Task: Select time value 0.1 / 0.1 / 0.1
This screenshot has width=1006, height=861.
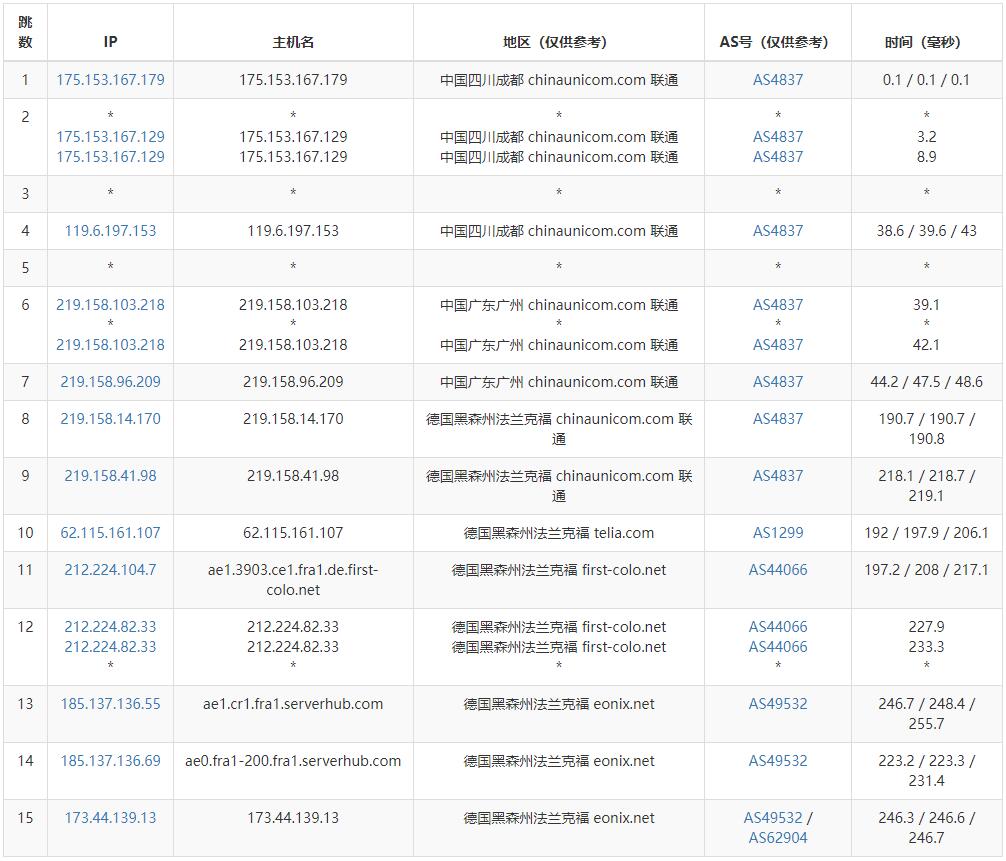Action: coord(926,80)
